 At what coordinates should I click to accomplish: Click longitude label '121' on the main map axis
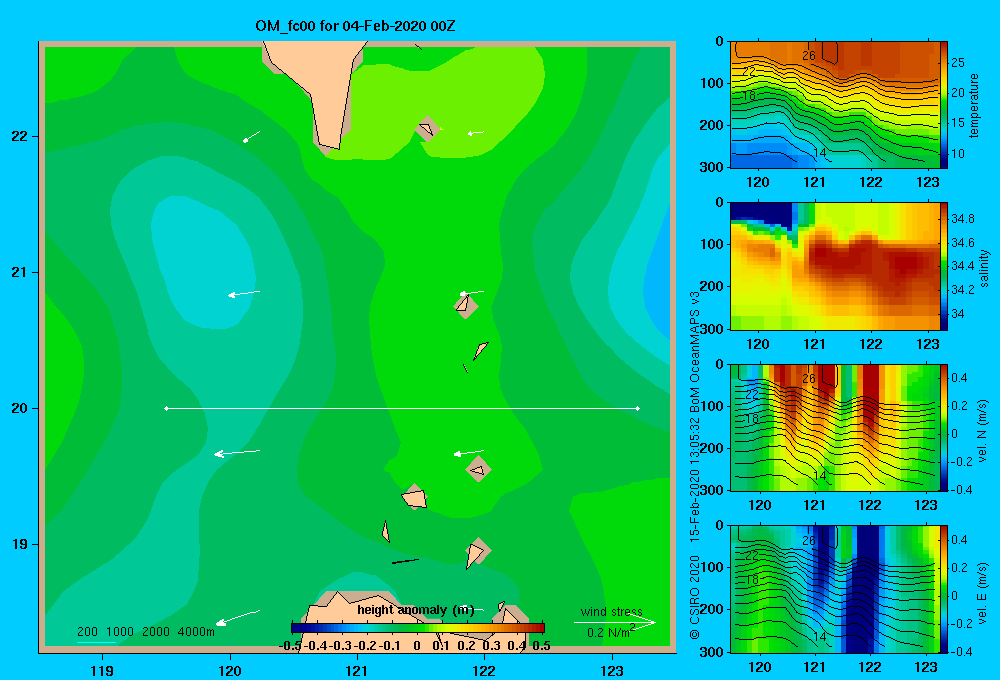(357, 670)
